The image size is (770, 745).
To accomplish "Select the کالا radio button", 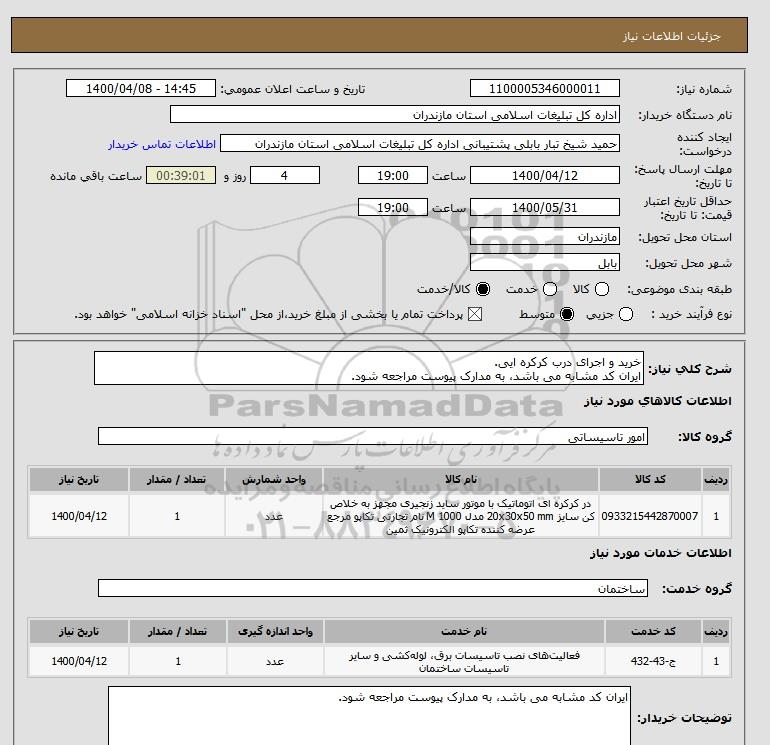I will point(602,289).
